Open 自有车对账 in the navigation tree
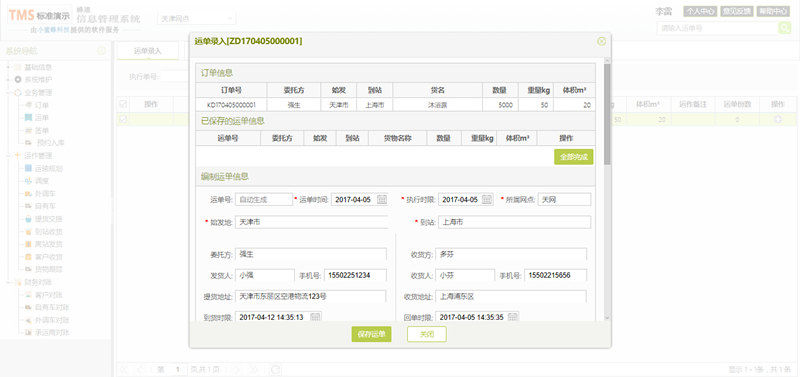Viewport: 800px width, 377px height. click(52, 308)
